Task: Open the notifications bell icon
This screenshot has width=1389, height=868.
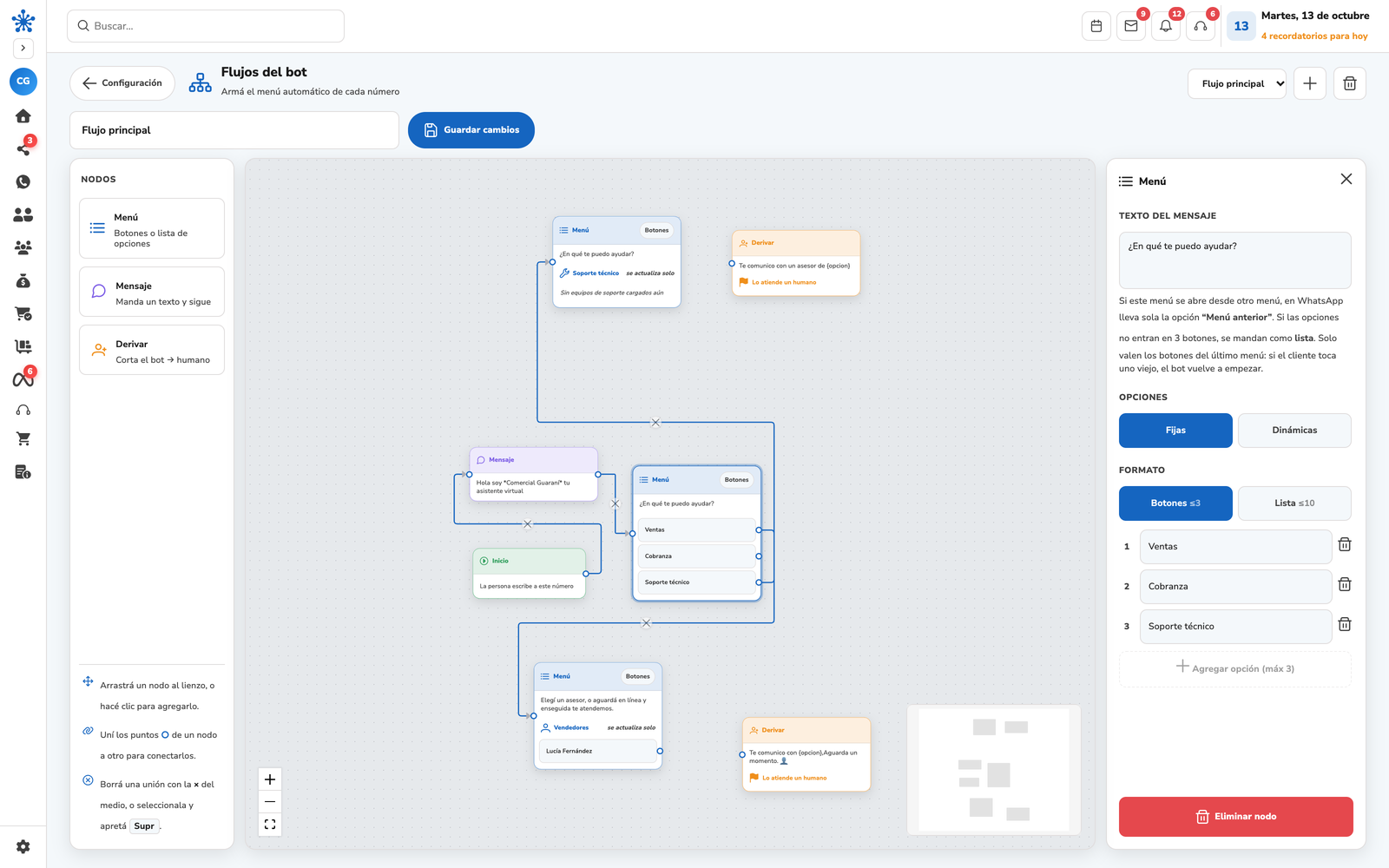Action: point(1166,26)
